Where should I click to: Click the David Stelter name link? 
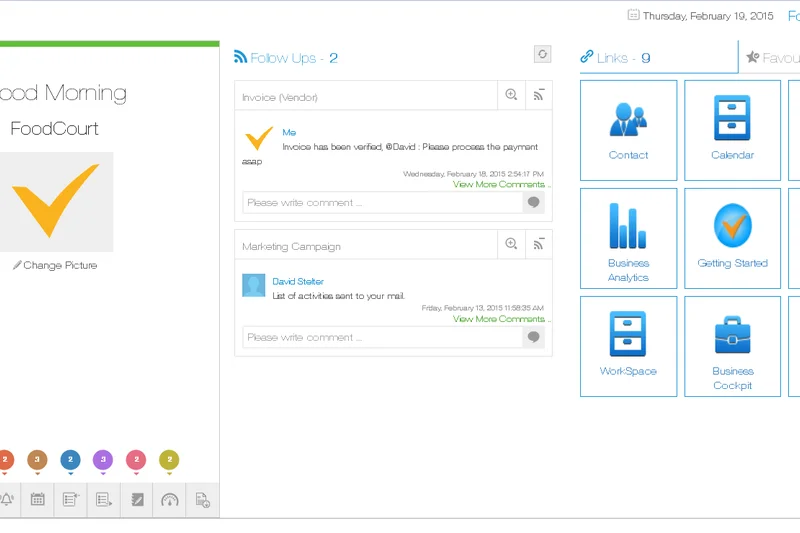coord(298,282)
